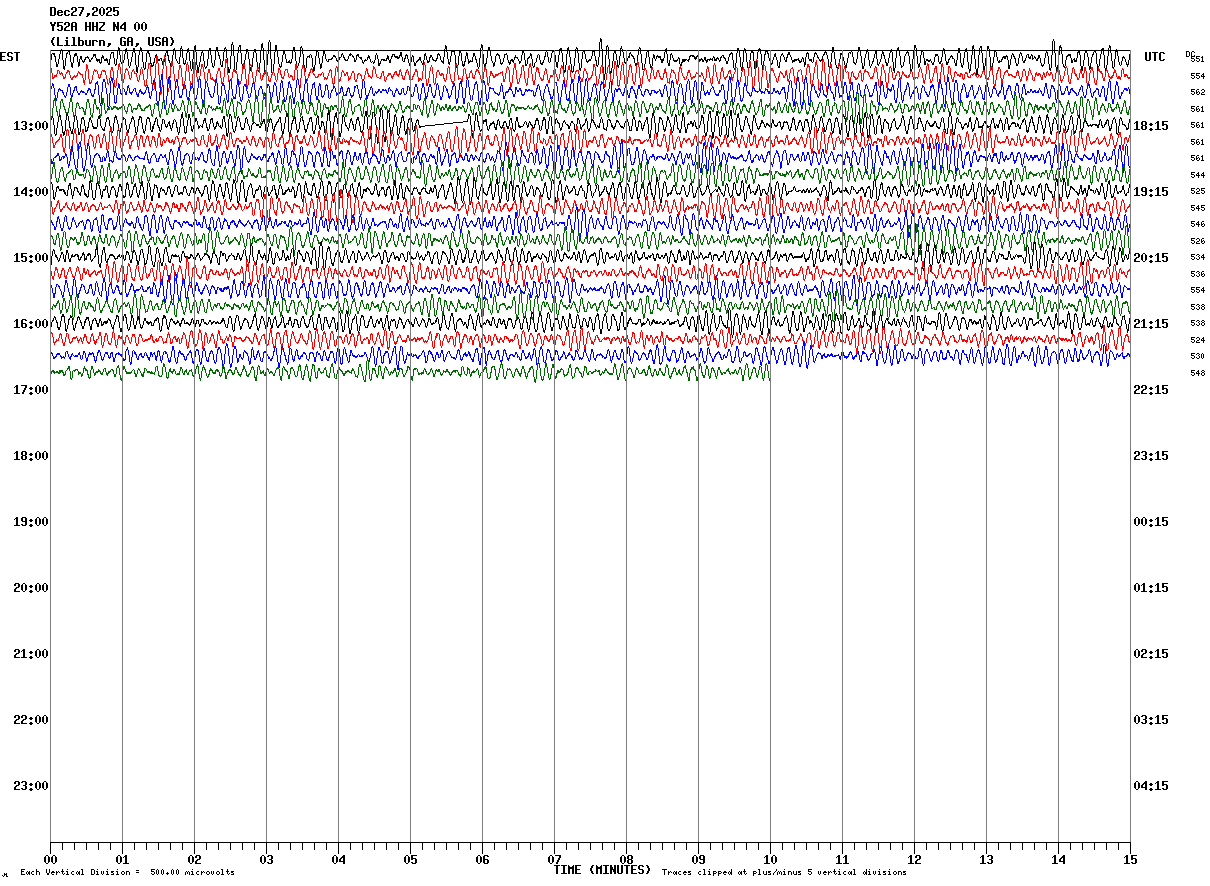Viewport: 1210px width, 886px height.
Task: Click the 22:15 UTC time label
Action: point(1151,390)
